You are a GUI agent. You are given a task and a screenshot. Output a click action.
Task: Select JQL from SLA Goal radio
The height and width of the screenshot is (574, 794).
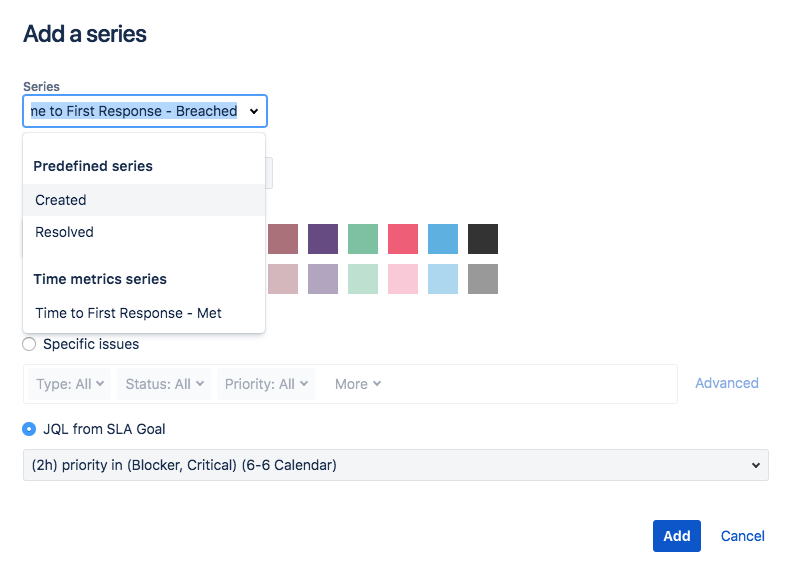click(29, 429)
